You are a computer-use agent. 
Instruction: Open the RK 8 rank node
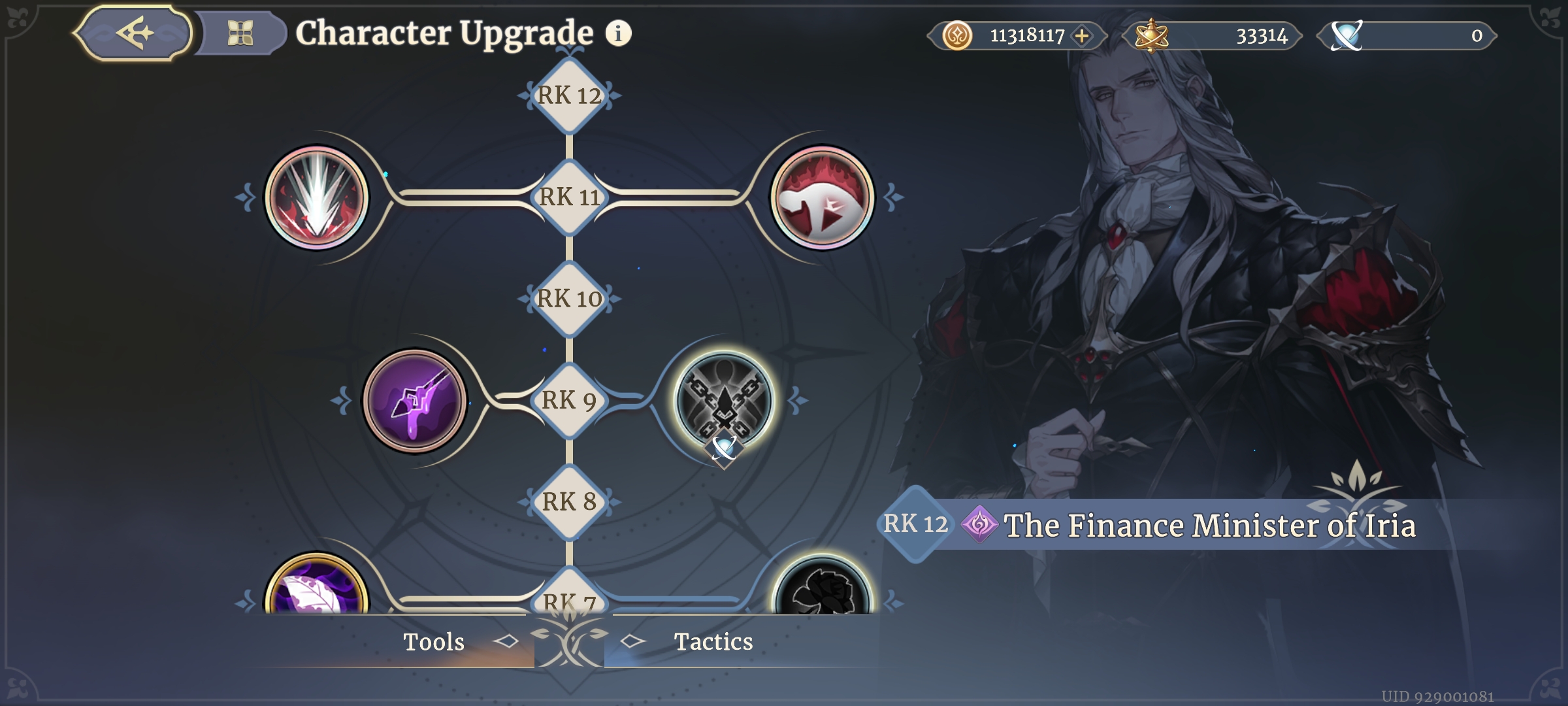[x=569, y=502]
